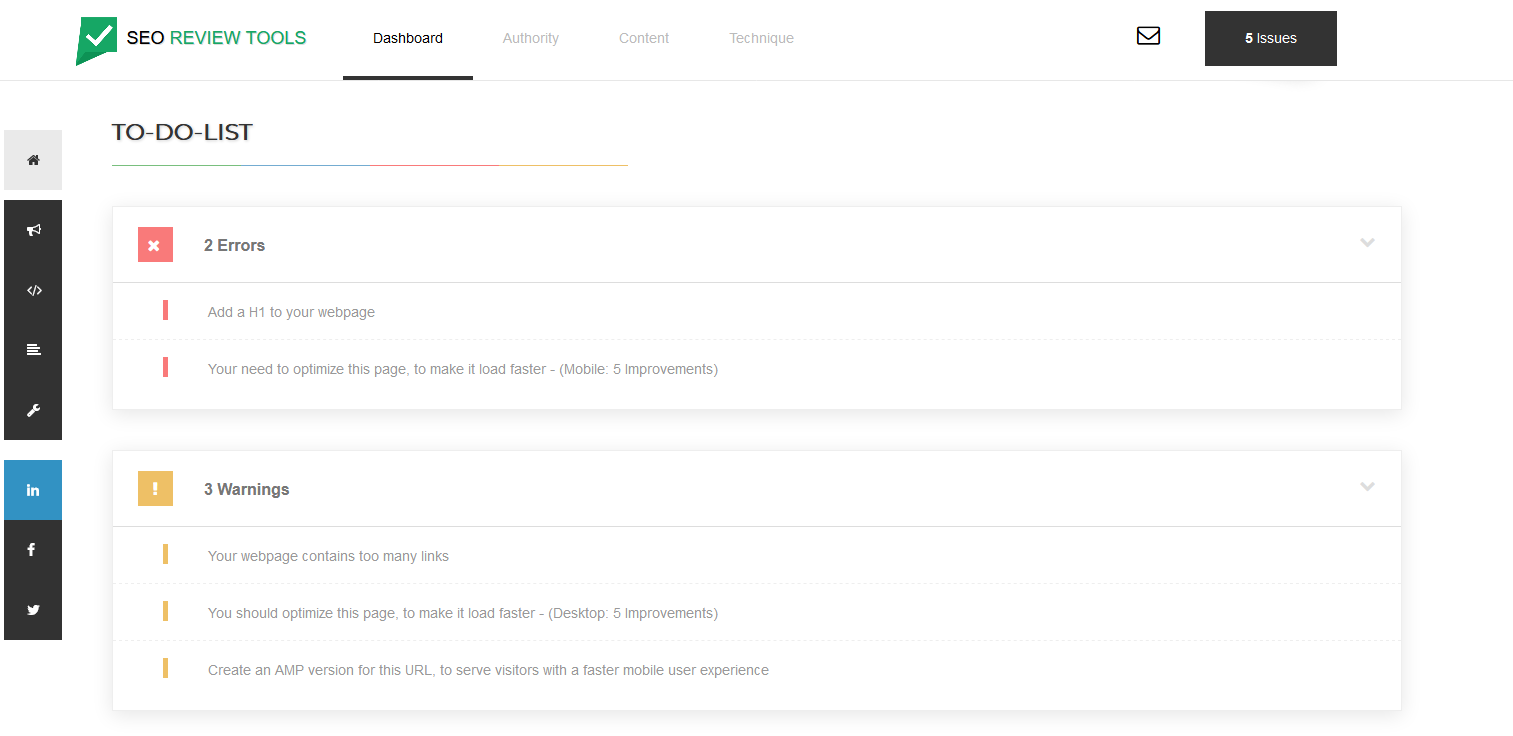
Task: Open the 'Create an AMP version' warning item
Action: pos(488,670)
